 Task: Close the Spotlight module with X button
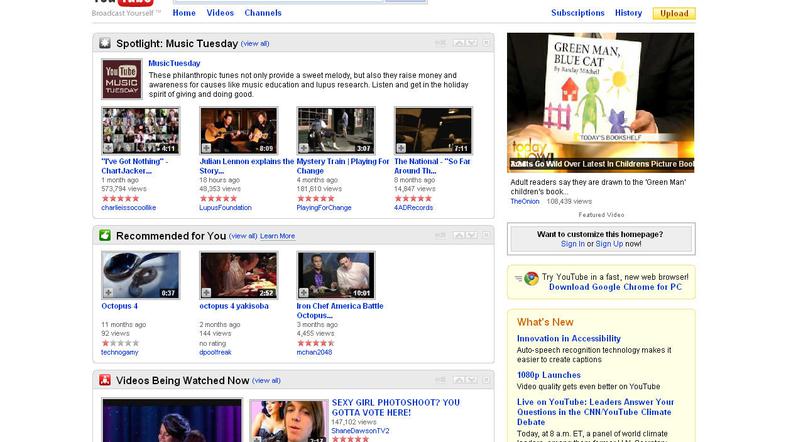[x=486, y=43]
